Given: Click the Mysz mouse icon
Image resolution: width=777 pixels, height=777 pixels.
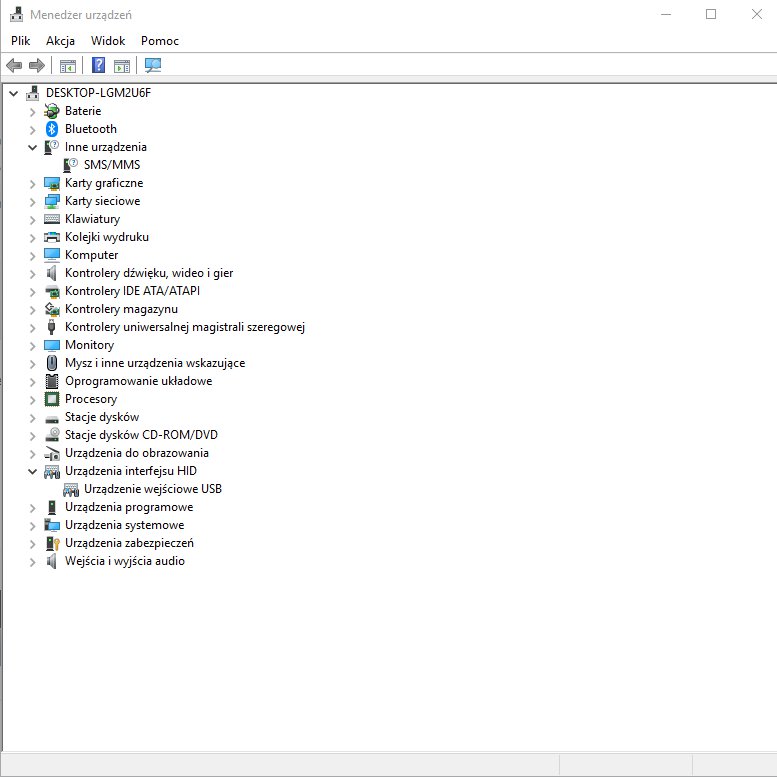Looking at the screenshot, I should 52,363.
